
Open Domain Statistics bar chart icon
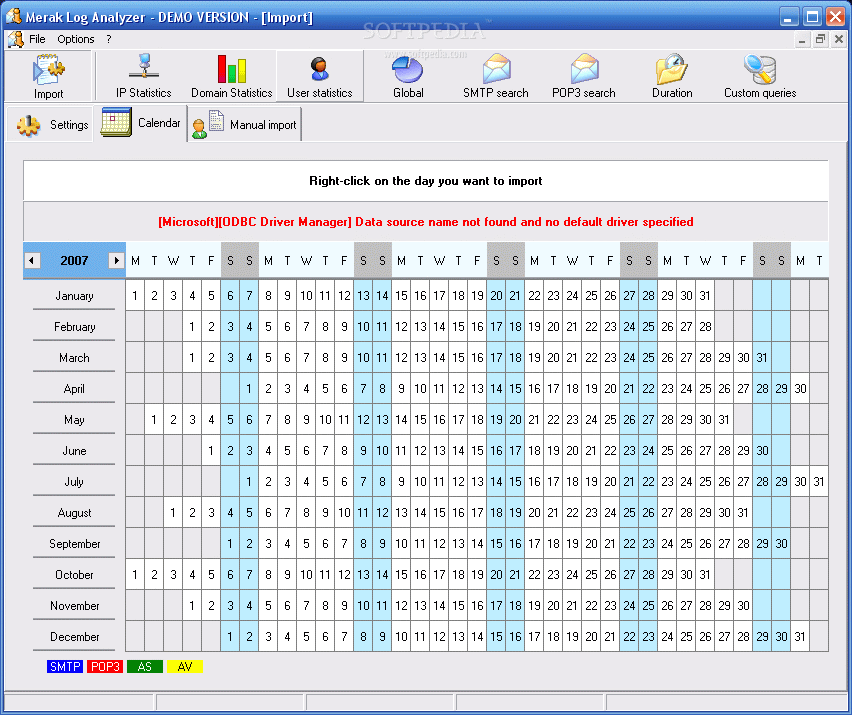point(231,69)
